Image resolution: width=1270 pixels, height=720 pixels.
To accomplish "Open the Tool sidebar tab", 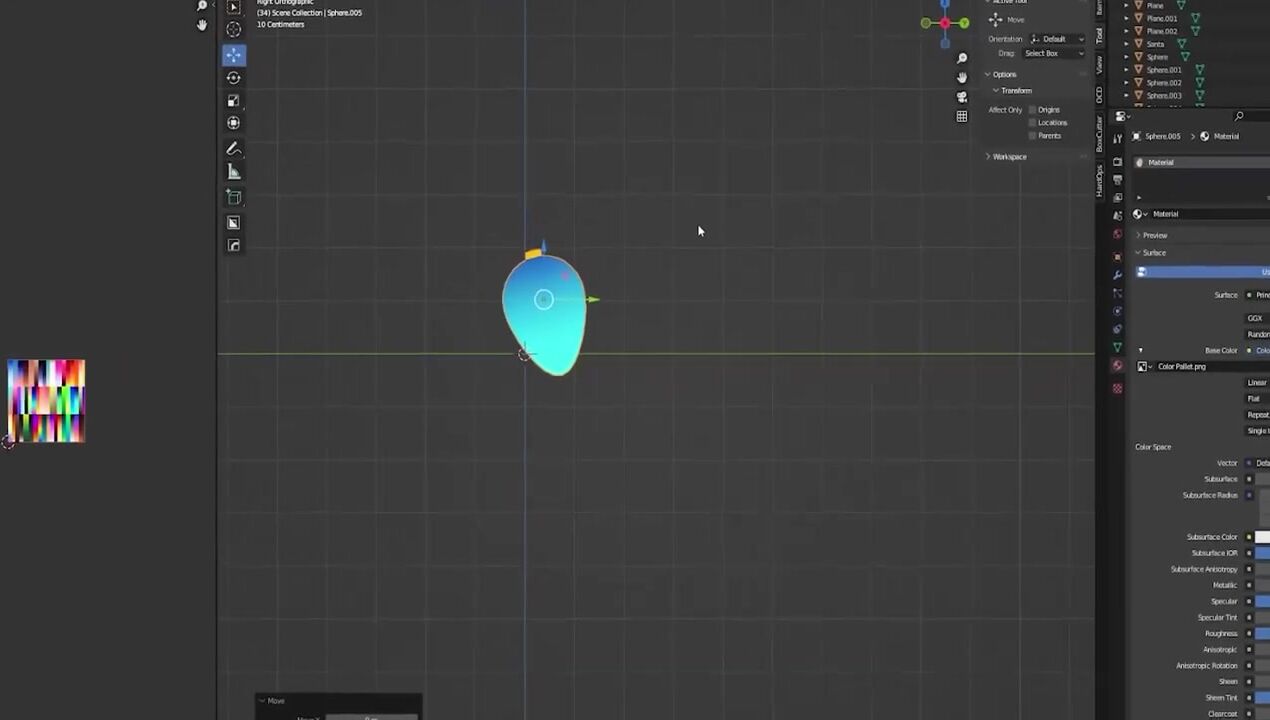I will point(1099,35).
